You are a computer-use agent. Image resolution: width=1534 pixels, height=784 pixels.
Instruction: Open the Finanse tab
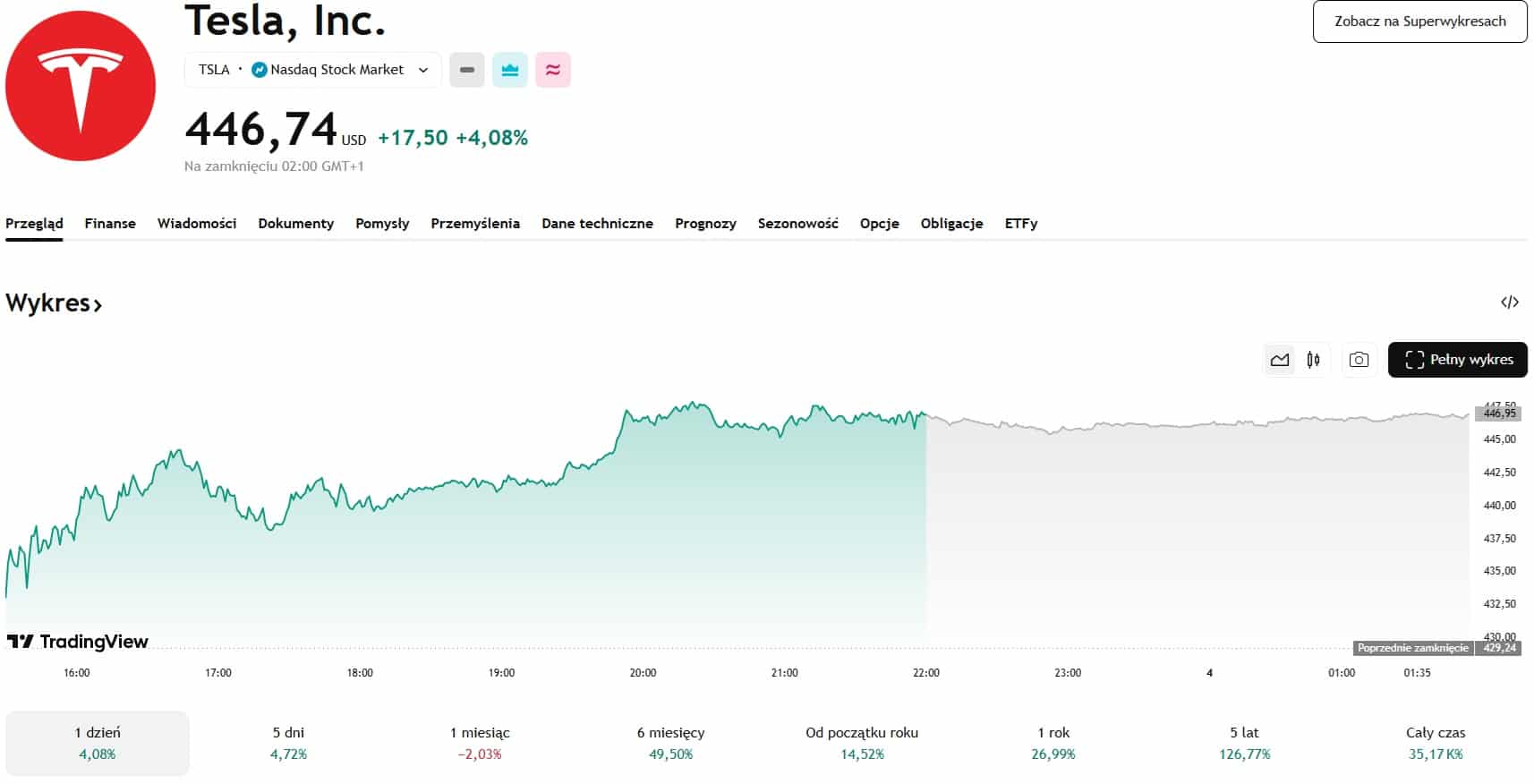pos(110,224)
